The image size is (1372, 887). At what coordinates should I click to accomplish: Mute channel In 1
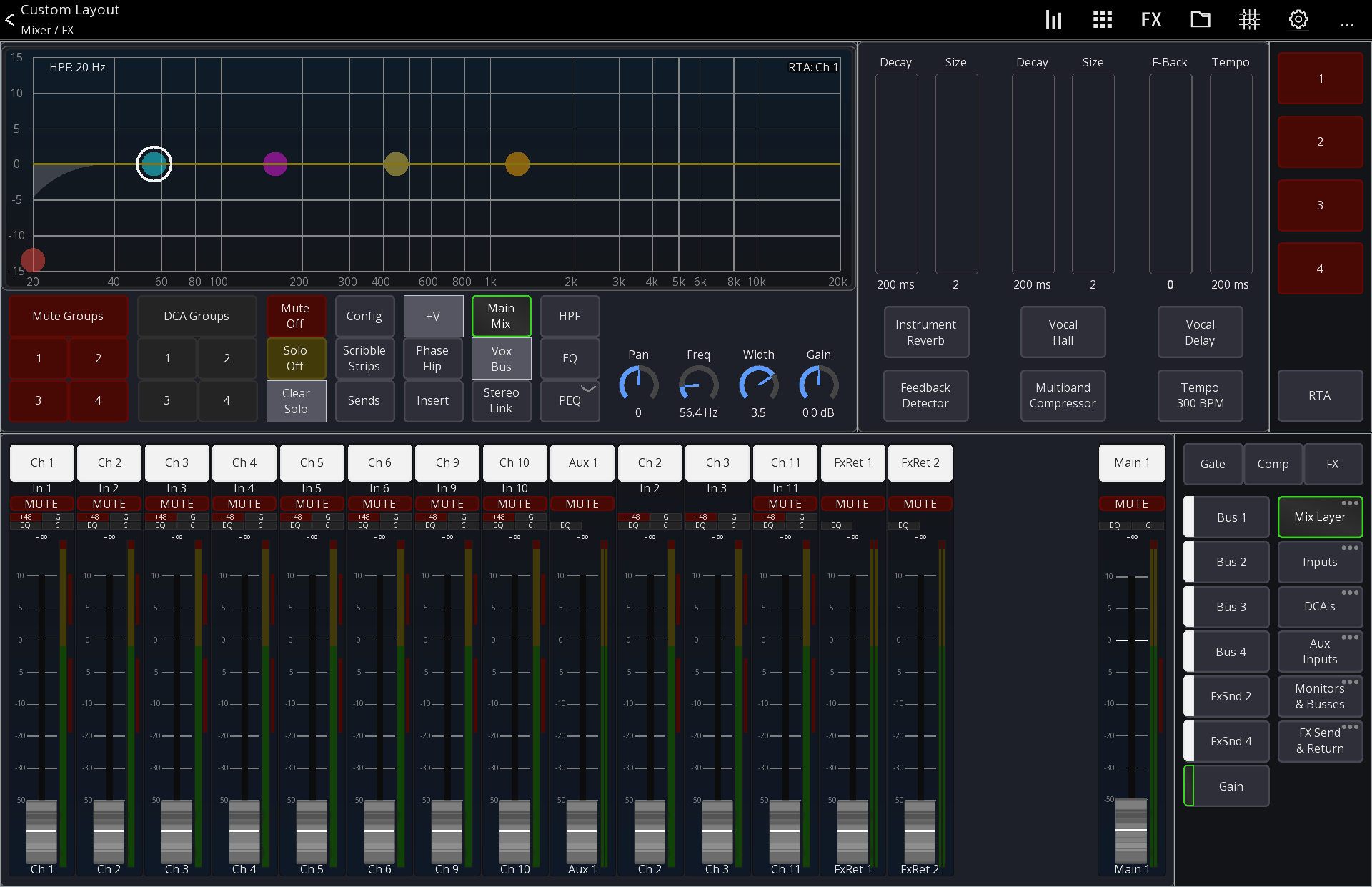point(41,504)
